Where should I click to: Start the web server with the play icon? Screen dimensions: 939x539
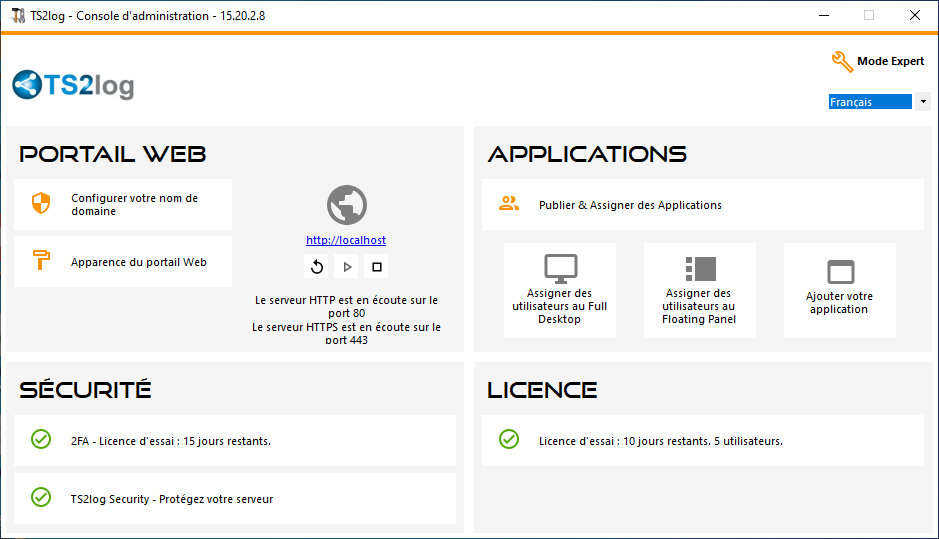tap(347, 267)
